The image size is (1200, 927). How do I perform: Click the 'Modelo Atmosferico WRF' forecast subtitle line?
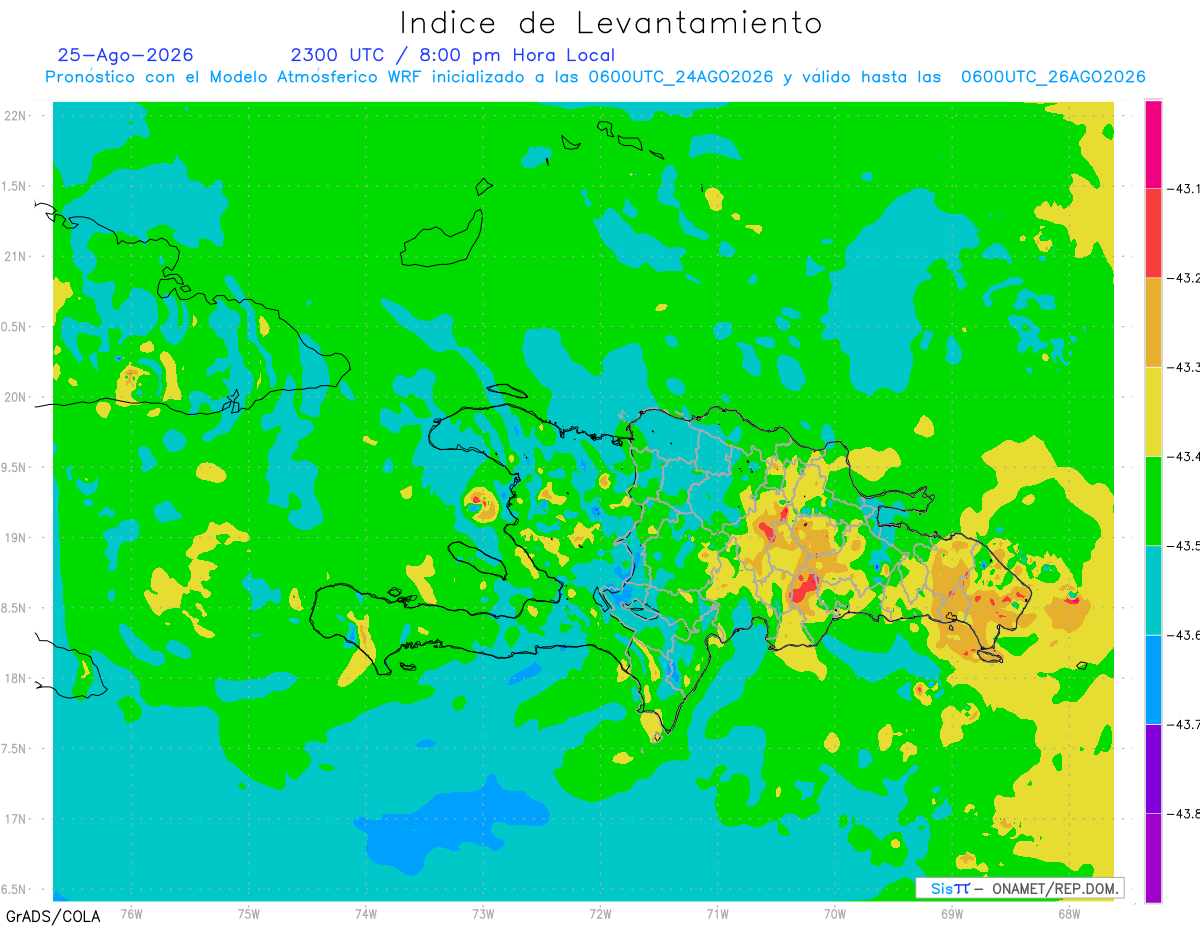click(x=595, y=77)
